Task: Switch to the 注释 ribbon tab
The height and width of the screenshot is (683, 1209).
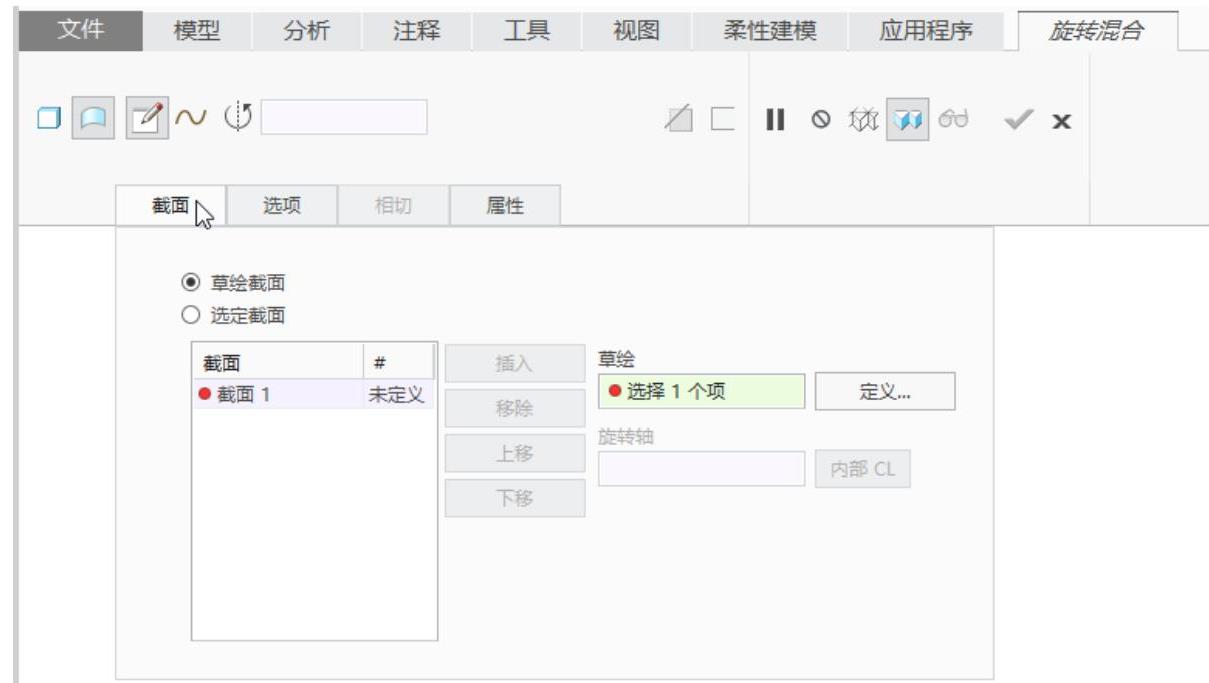Action: coord(416,31)
